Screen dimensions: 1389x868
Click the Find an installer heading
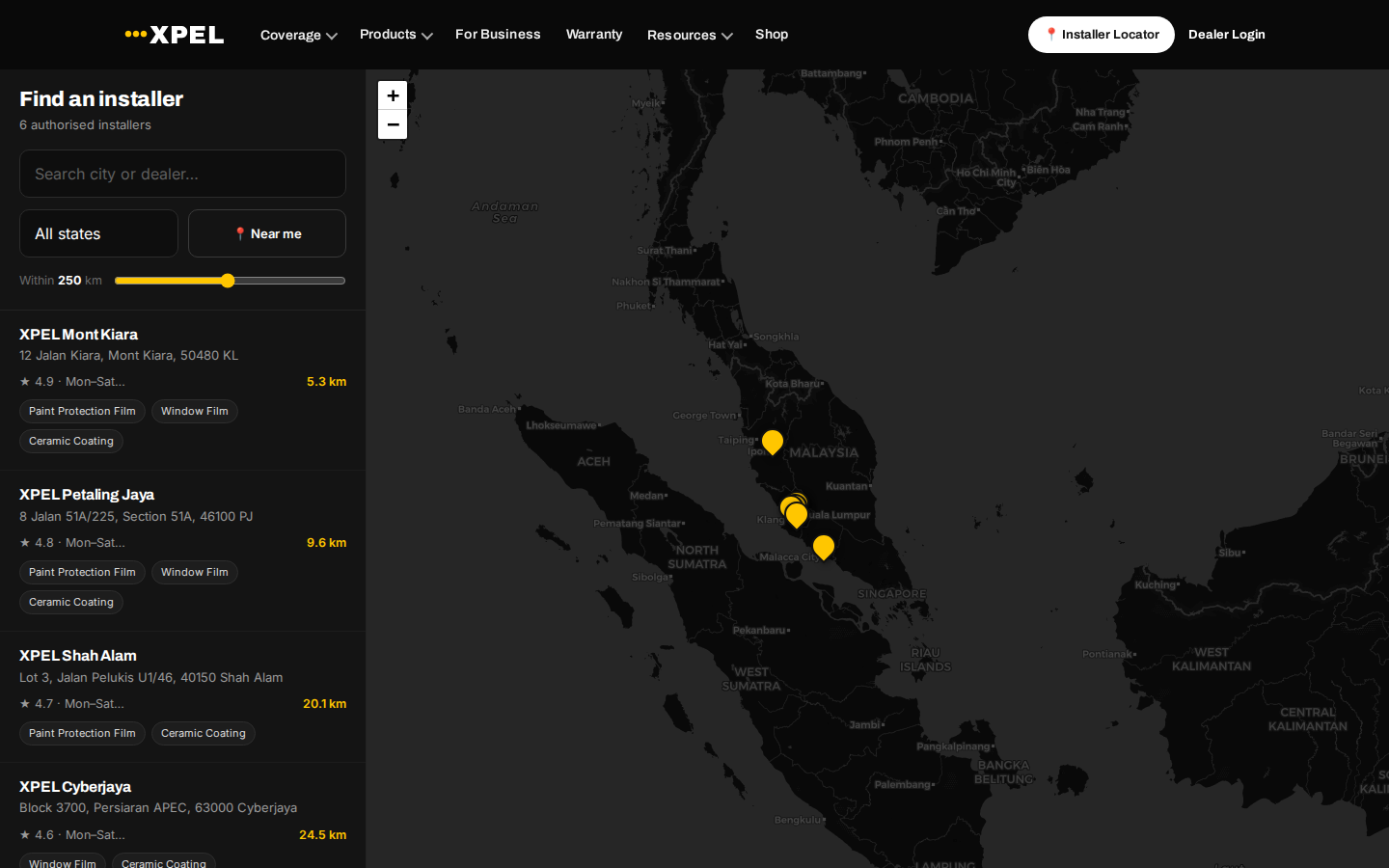coord(101,98)
